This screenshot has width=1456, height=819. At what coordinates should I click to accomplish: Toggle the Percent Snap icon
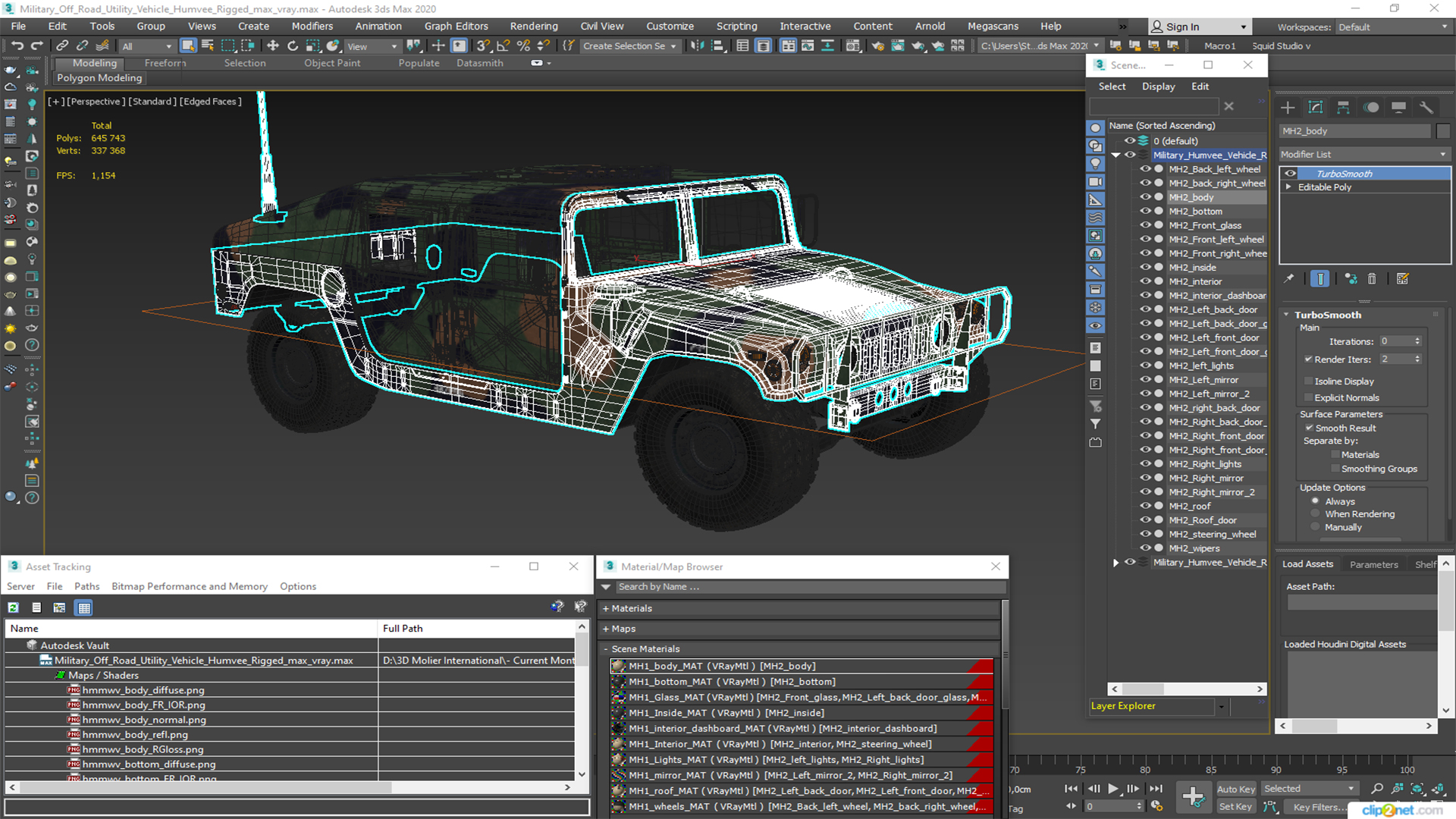[523, 45]
